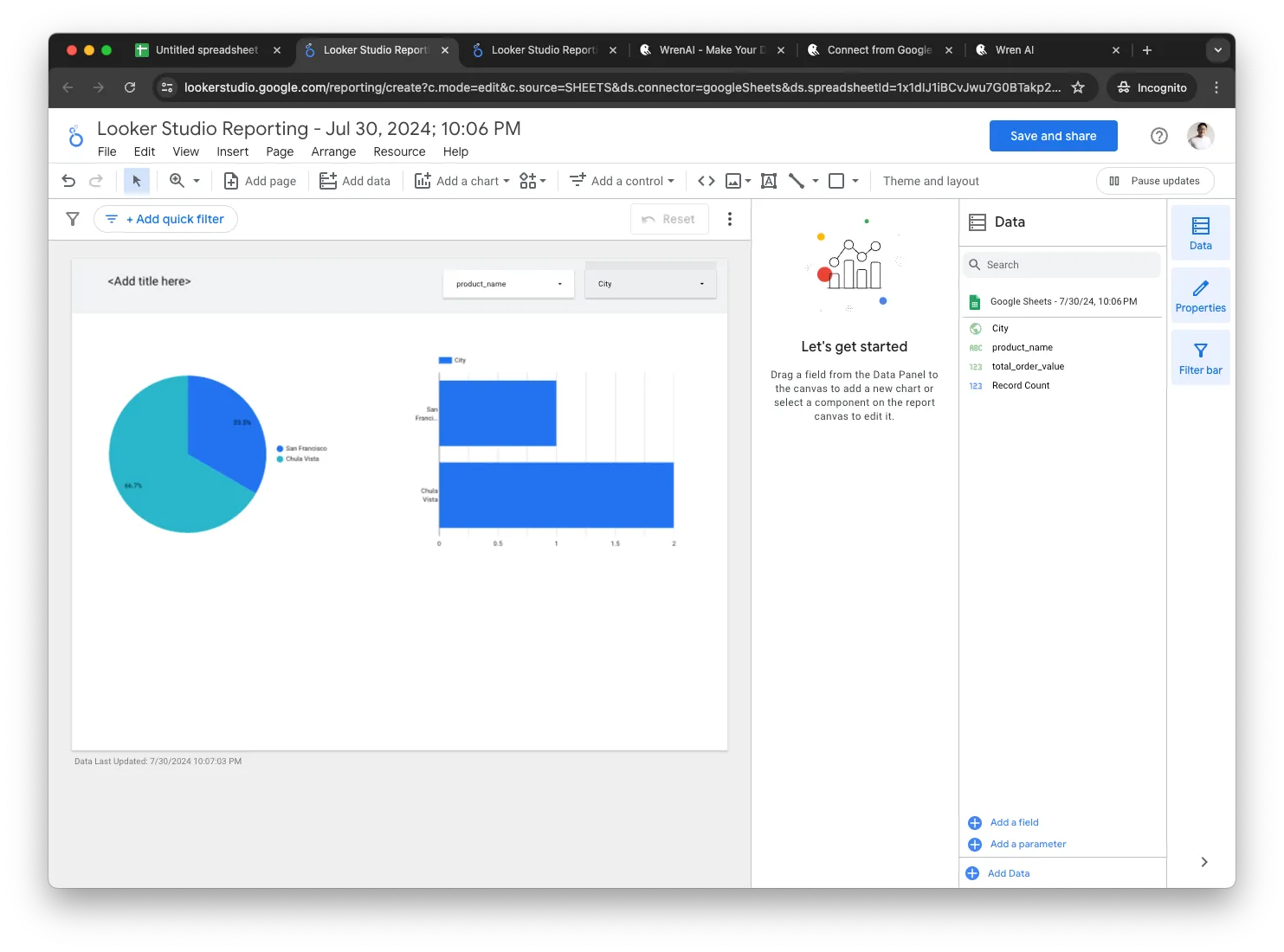
Task: Reload the page in browser
Action: pos(130,87)
